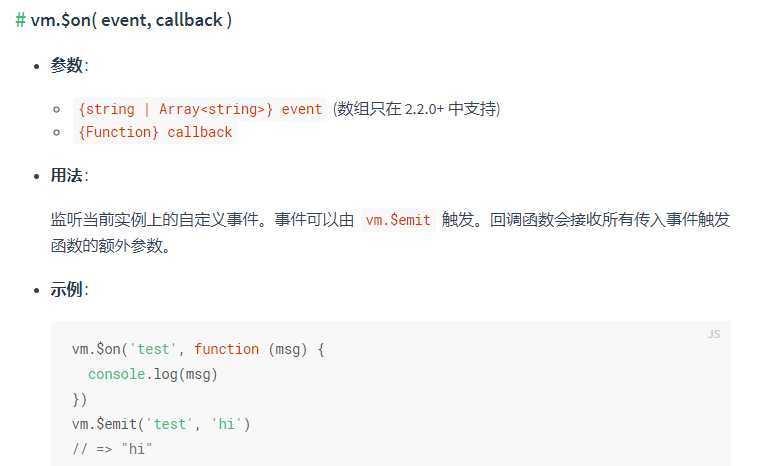Click the 'test' string in the vm.$on line
766x466 pixels.
(x=153, y=349)
